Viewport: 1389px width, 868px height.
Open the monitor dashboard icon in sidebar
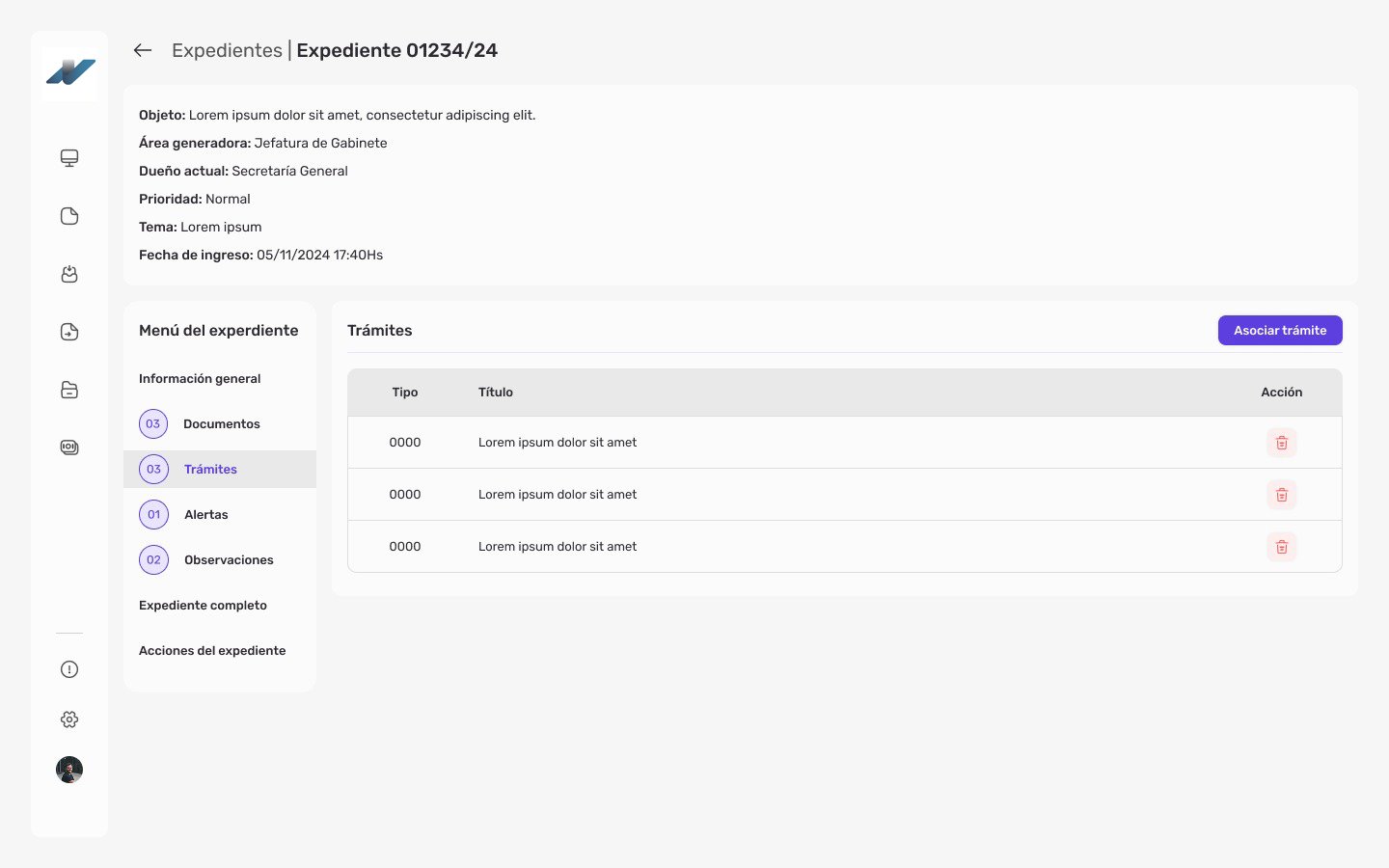coord(69,158)
